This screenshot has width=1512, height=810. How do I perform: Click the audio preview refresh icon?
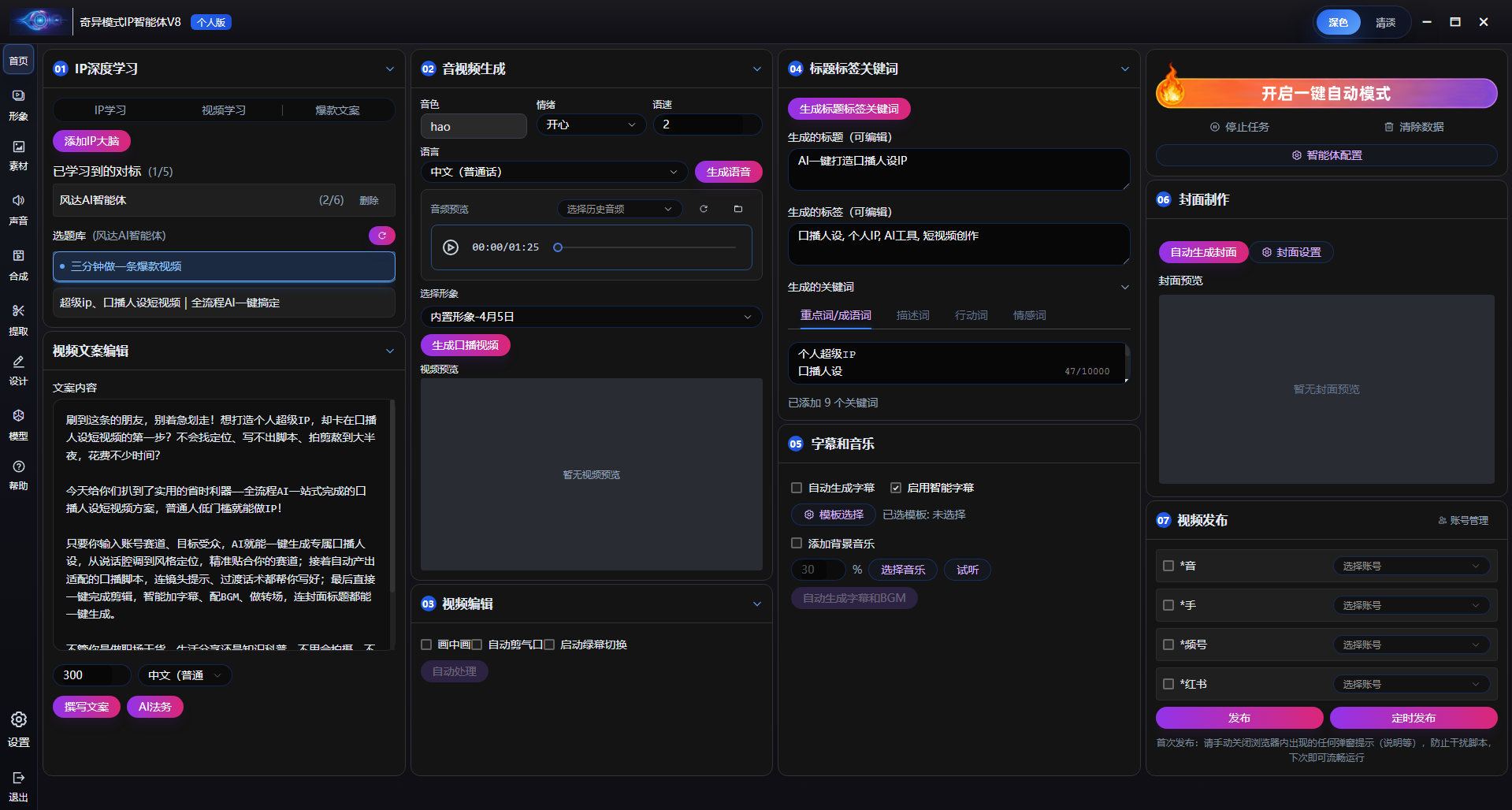(704, 209)
